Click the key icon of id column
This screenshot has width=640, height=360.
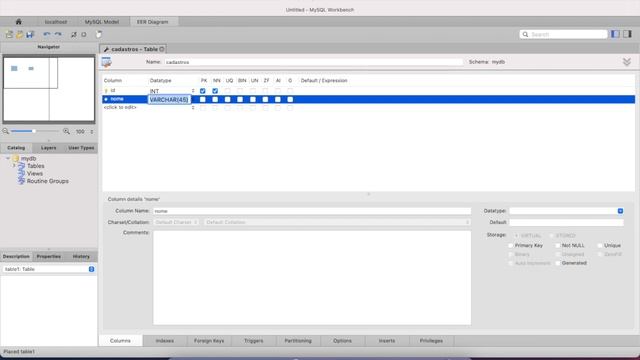click(x=106, y=91)
